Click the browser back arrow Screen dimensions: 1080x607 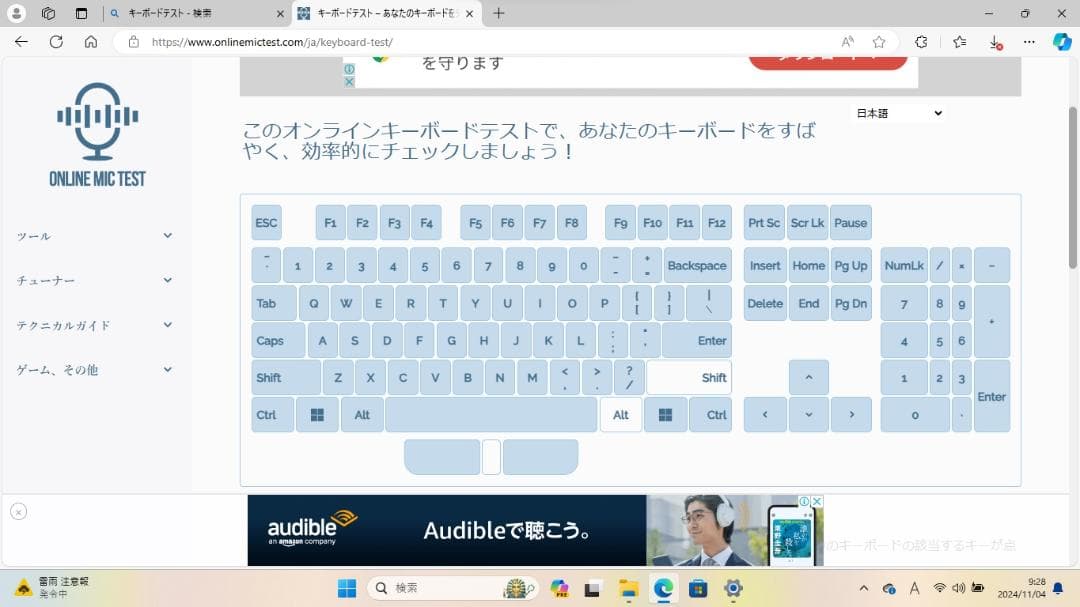(20, 42)
